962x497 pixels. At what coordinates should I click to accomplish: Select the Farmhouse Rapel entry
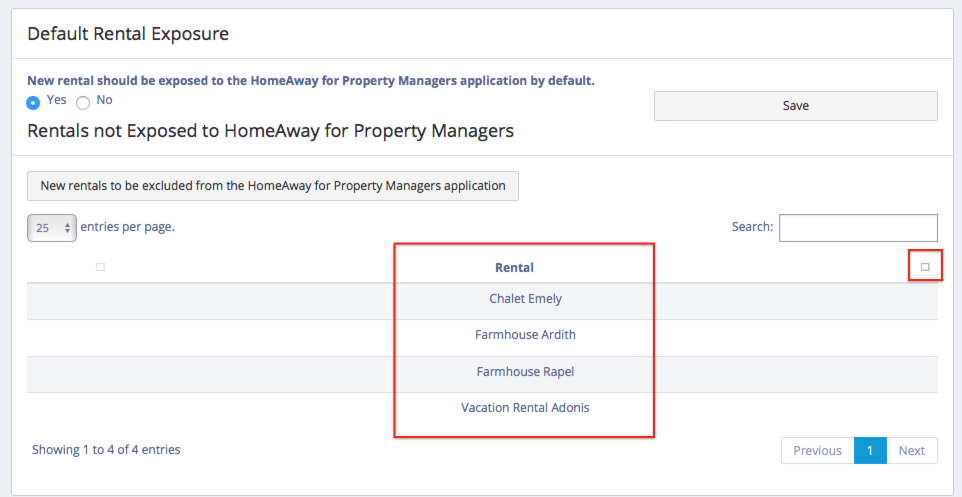click(525, 372)
